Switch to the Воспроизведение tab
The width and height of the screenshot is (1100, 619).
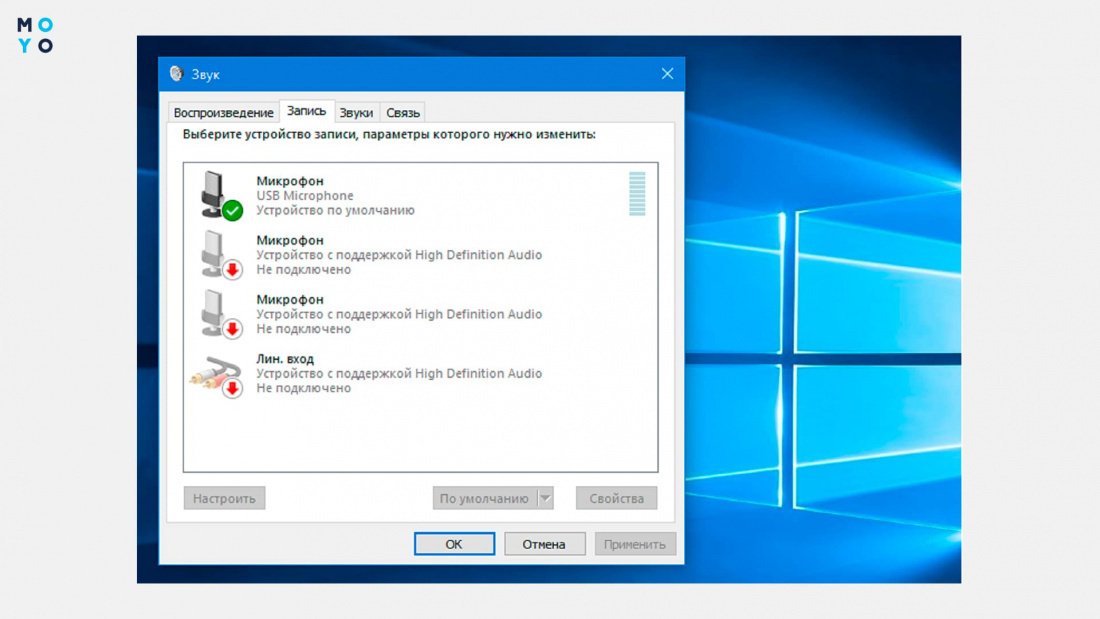(223, 112)
